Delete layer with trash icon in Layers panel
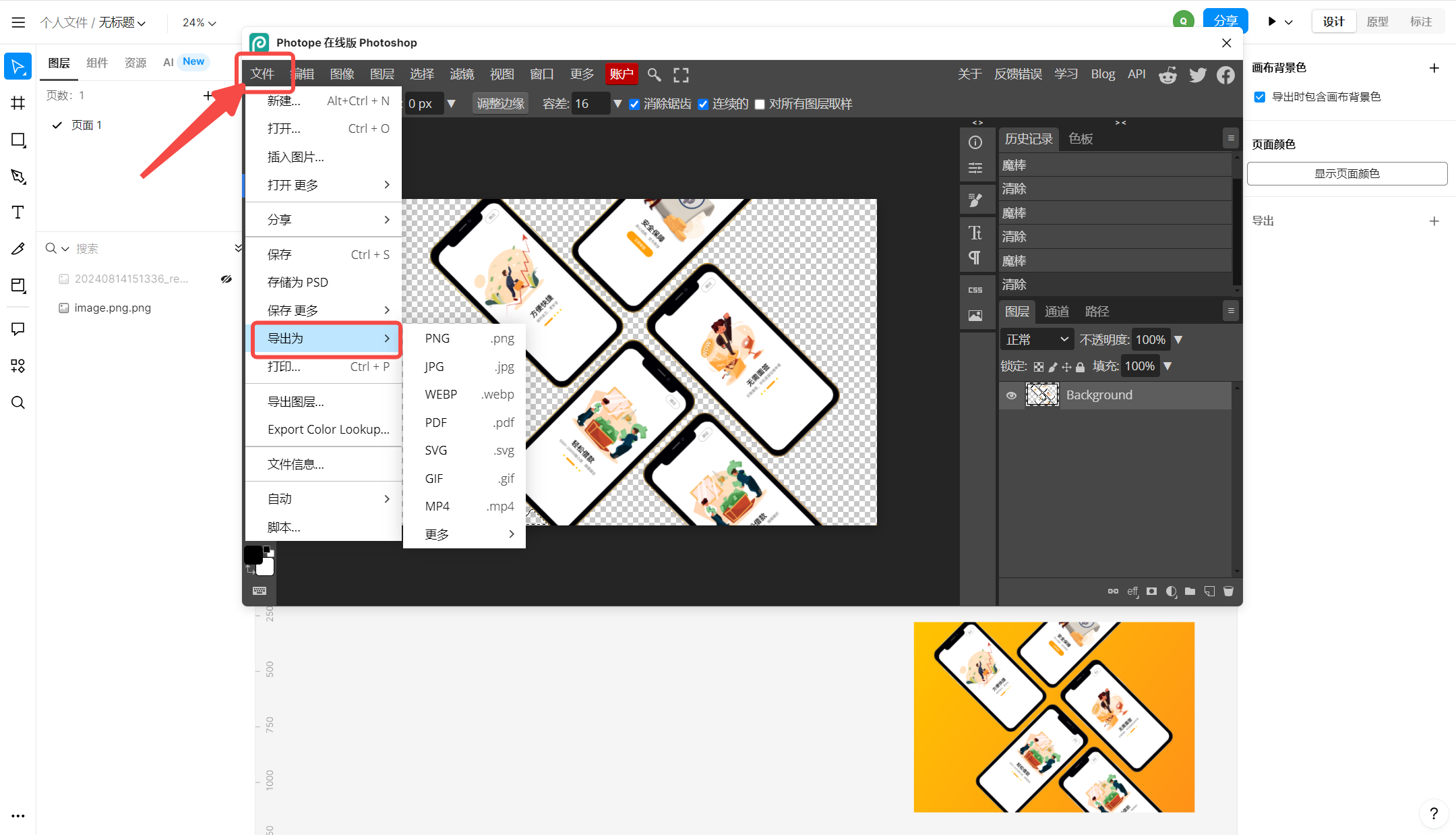This screenshot has height=835, width=1456. [1228, 592]
